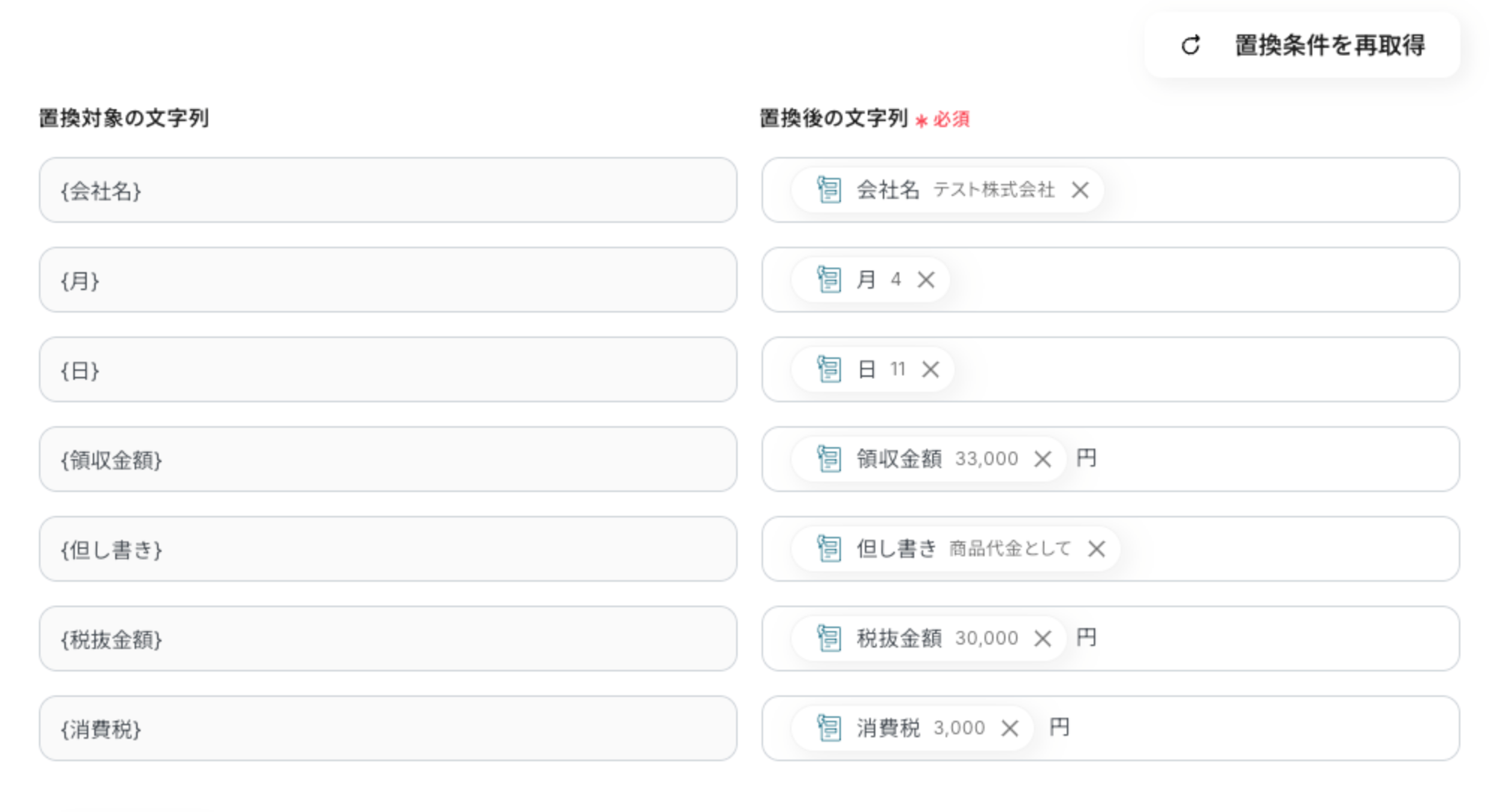Select the {会社名} target string field
The width and height of the screenshot is (1497, 812).
coord(388,190)
